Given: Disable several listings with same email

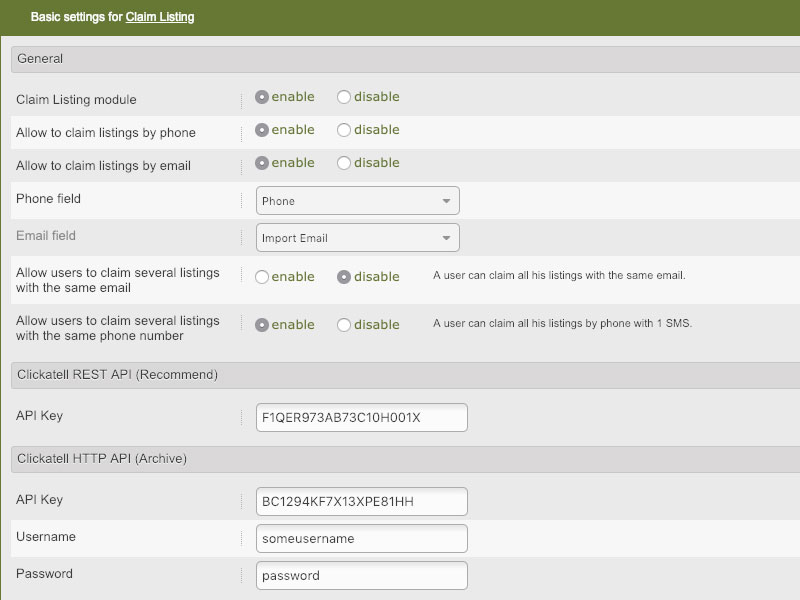Looking at the screenshot, I should tap(345, 278).
